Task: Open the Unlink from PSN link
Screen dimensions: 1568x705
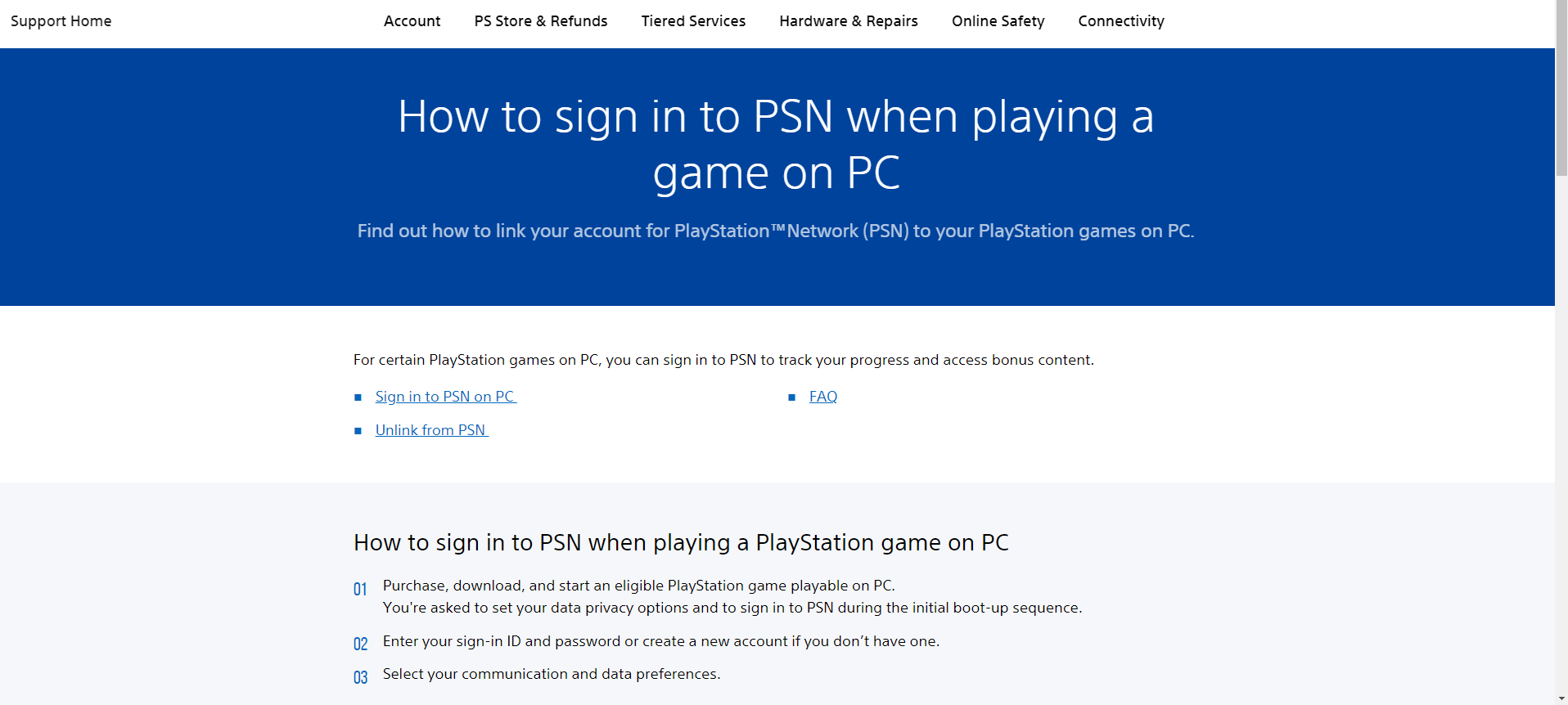Action: (x=431, y=430)
